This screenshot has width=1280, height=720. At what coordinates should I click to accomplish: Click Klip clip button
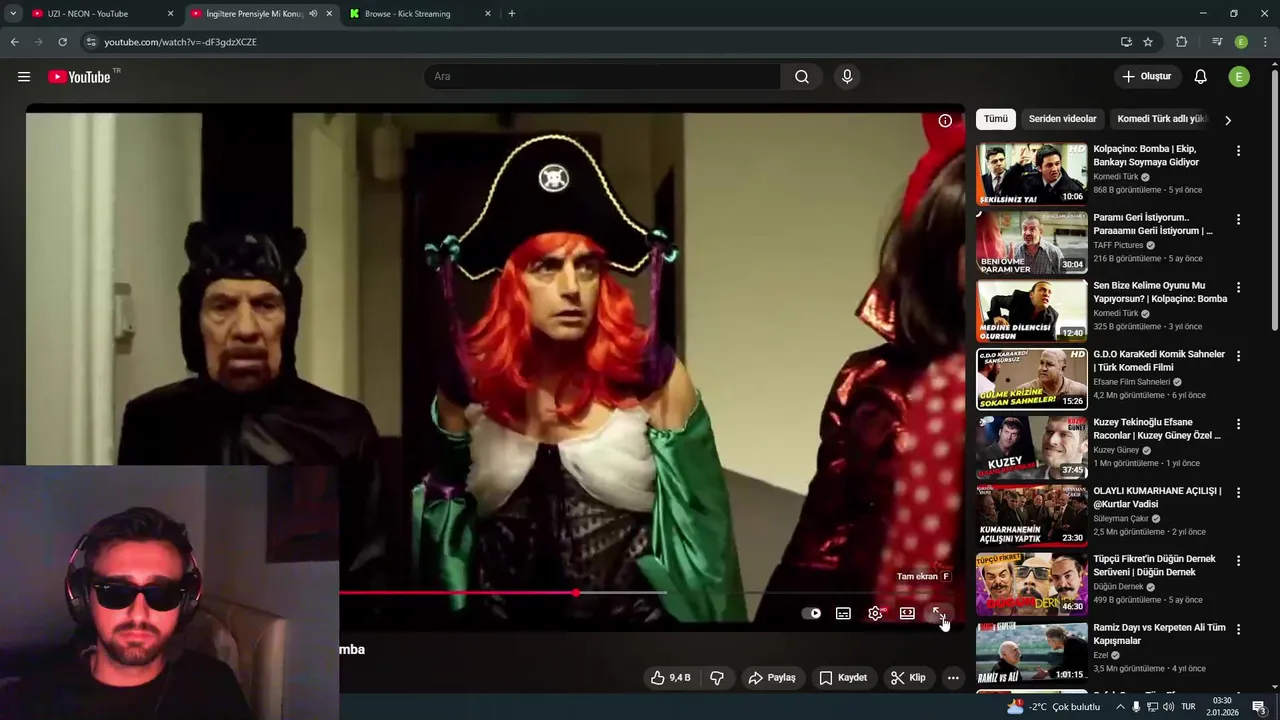point(908,678)
